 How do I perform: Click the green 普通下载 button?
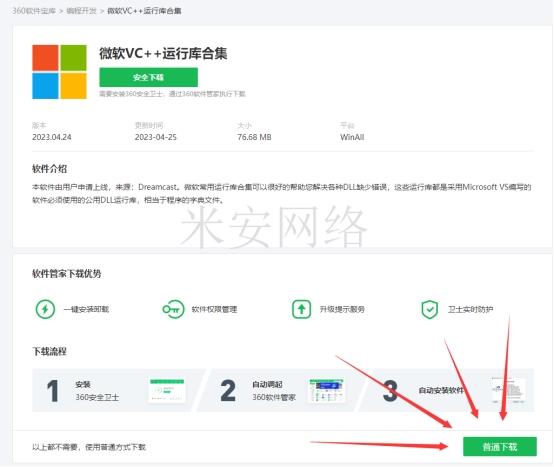[x=500, y=447]
